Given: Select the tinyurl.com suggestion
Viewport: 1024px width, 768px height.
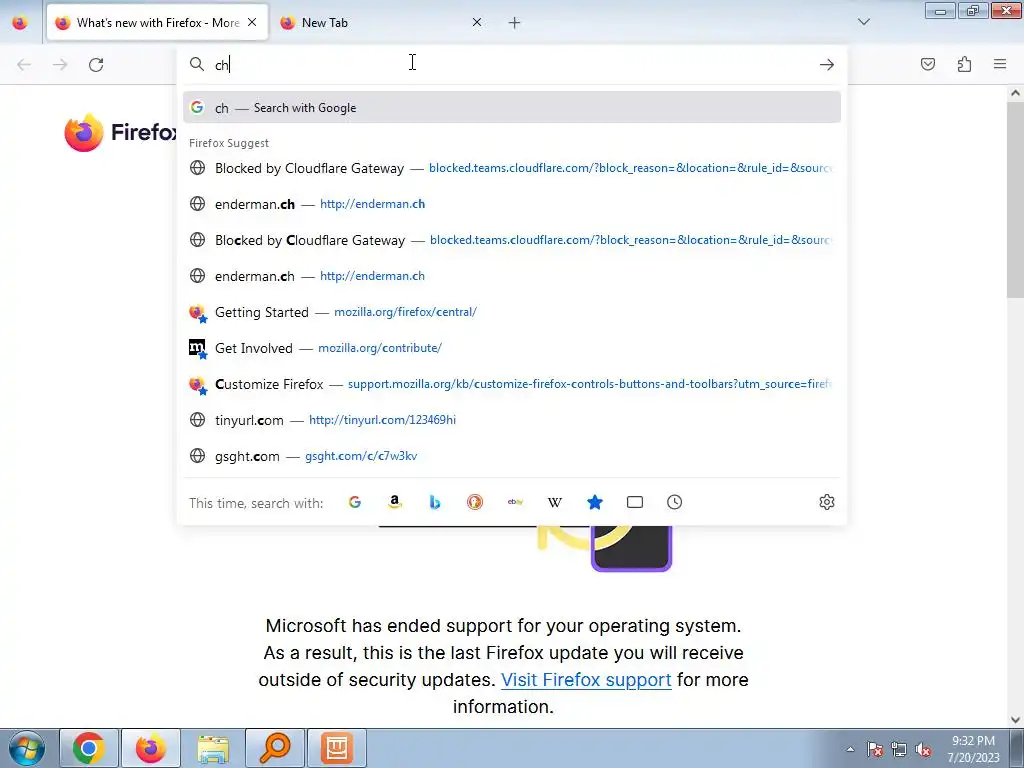Looking at the screenshot, I should (x=511, y=420).
